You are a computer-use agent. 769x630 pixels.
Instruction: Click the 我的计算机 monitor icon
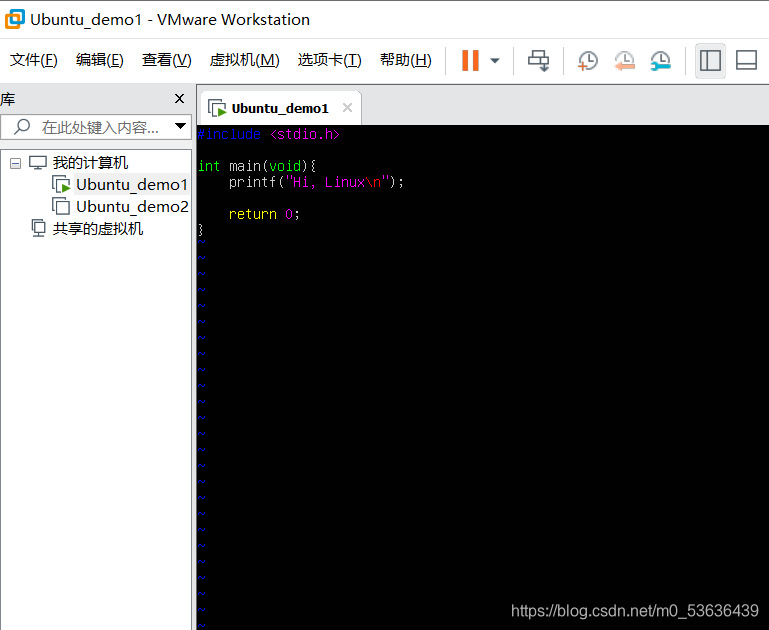pyautogui.click(x=38, y=162)
